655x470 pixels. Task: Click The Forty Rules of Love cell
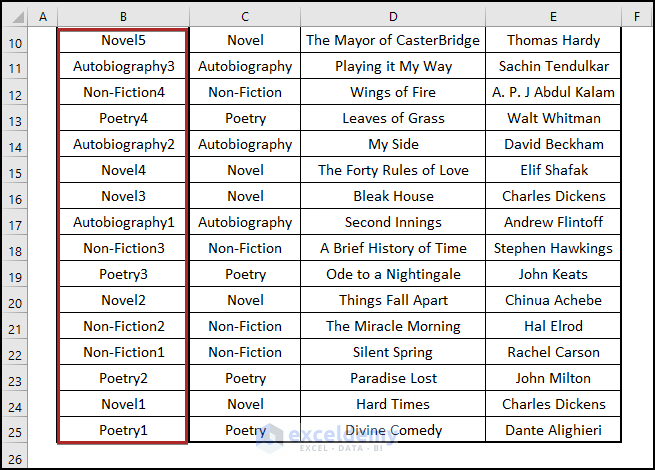[x=393, y=171]
